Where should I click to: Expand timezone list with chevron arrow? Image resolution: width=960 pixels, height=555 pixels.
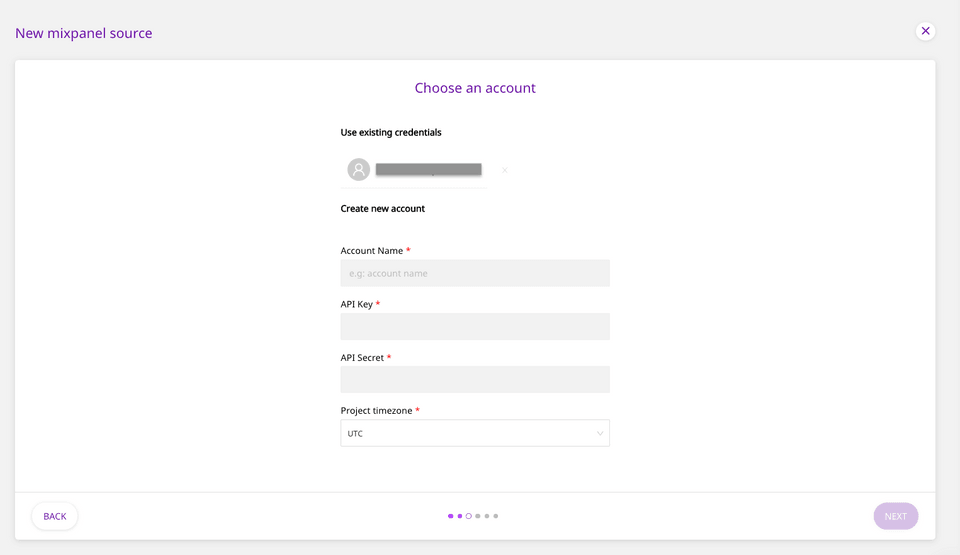pyautogui.click(x=600, y=433)
